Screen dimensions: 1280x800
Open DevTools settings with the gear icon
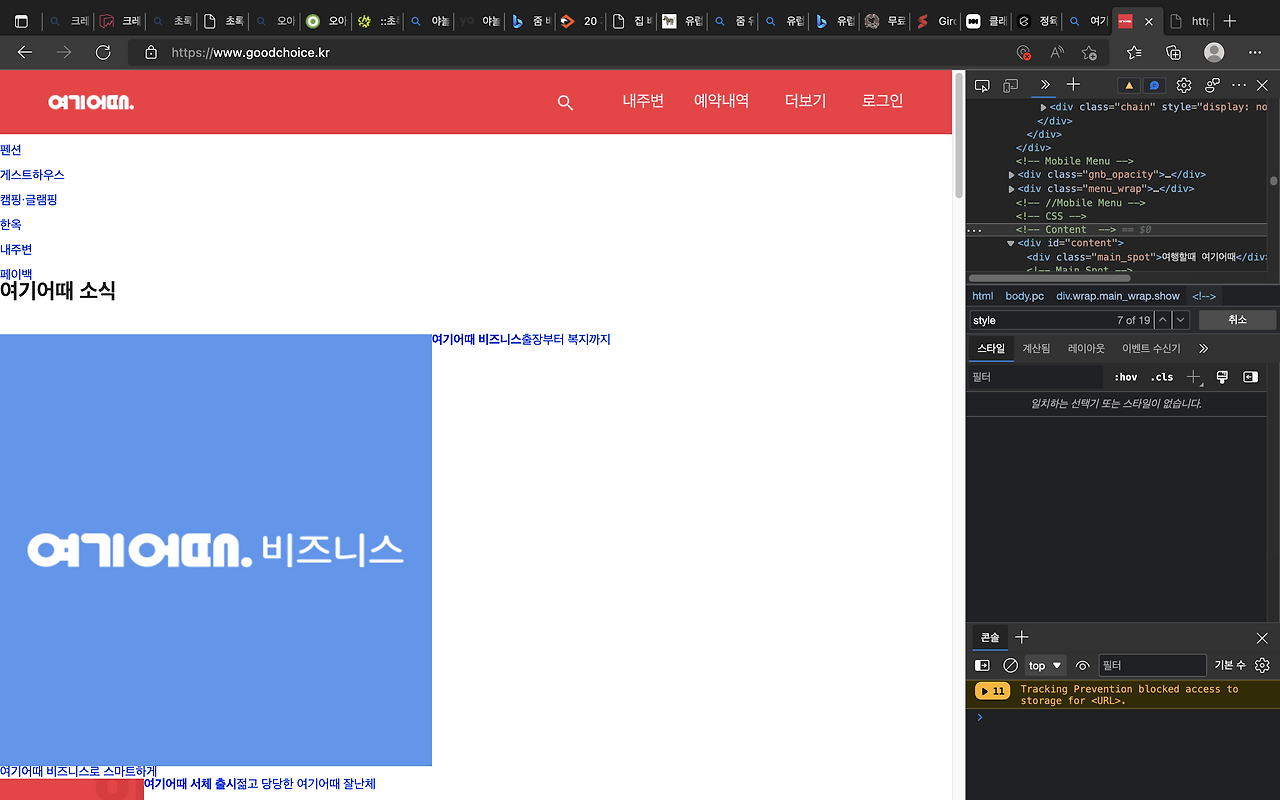[x=1184, y=85]
